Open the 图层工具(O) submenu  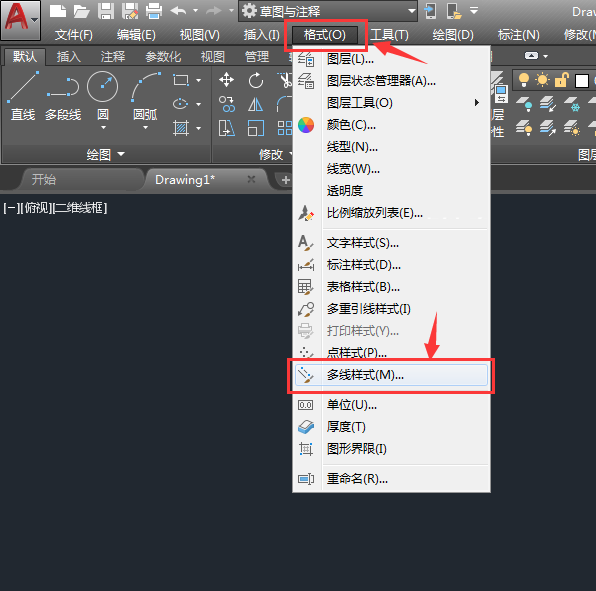pyautogui.click(x=391, y=103)
